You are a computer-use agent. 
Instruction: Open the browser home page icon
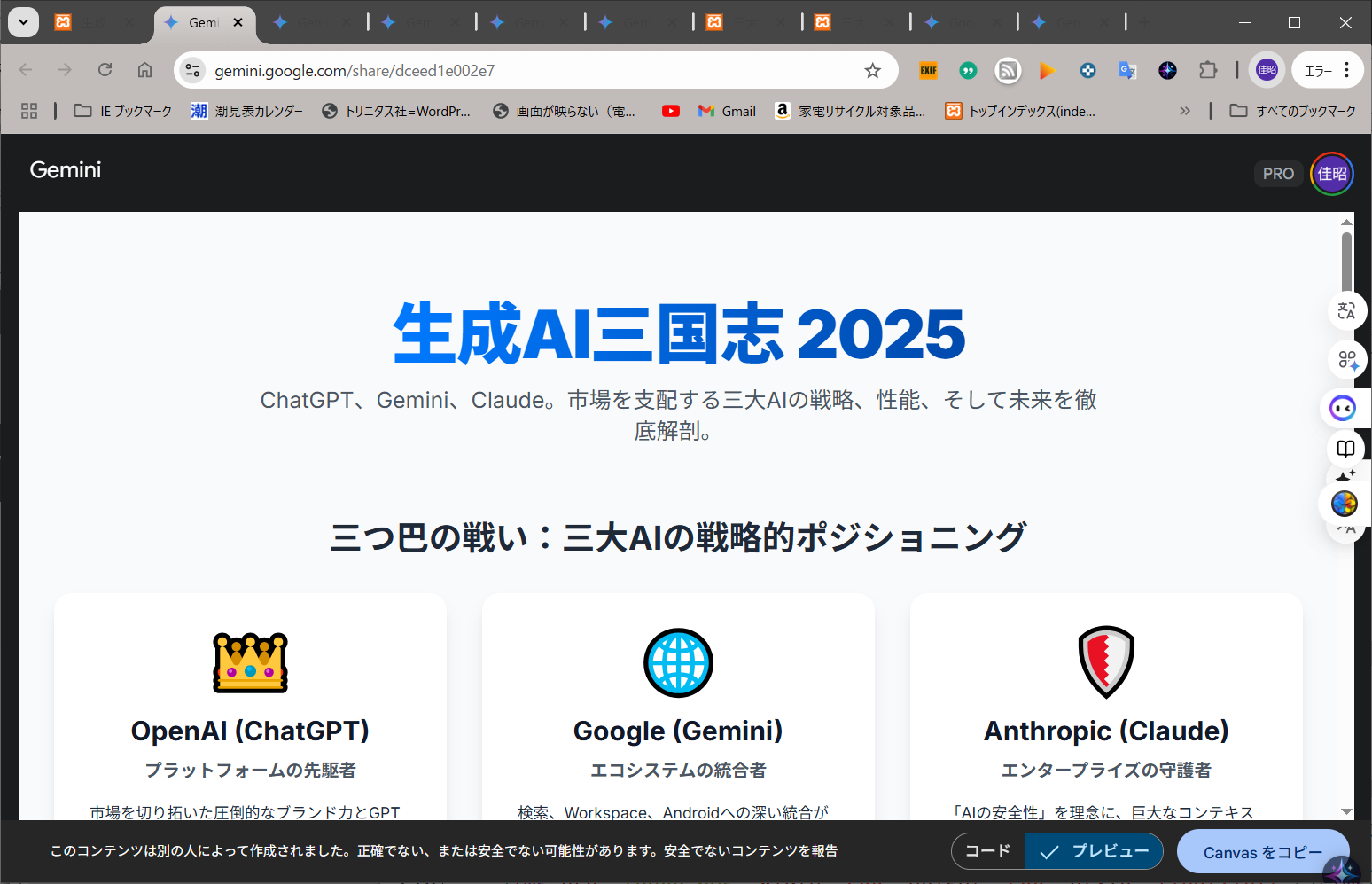point(144,70)
